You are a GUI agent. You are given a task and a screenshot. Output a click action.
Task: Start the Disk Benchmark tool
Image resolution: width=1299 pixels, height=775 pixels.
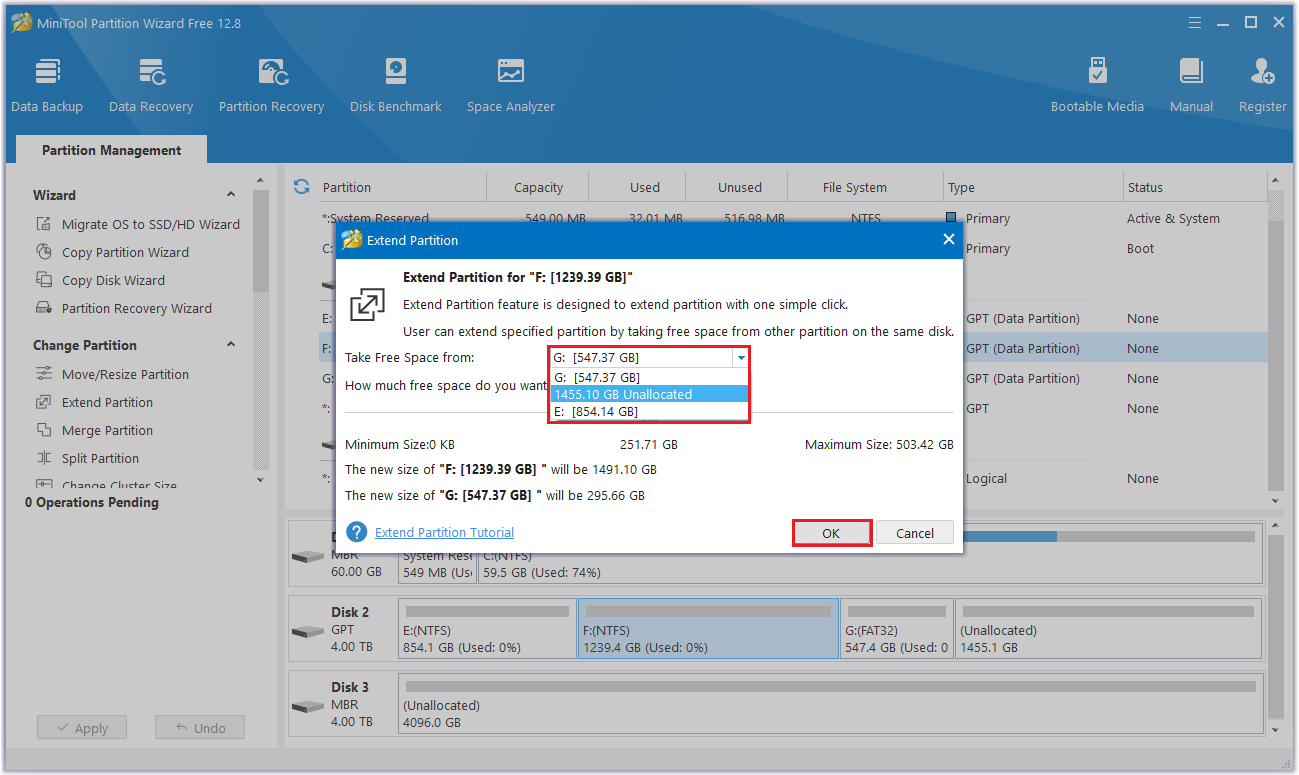point(396,86)
